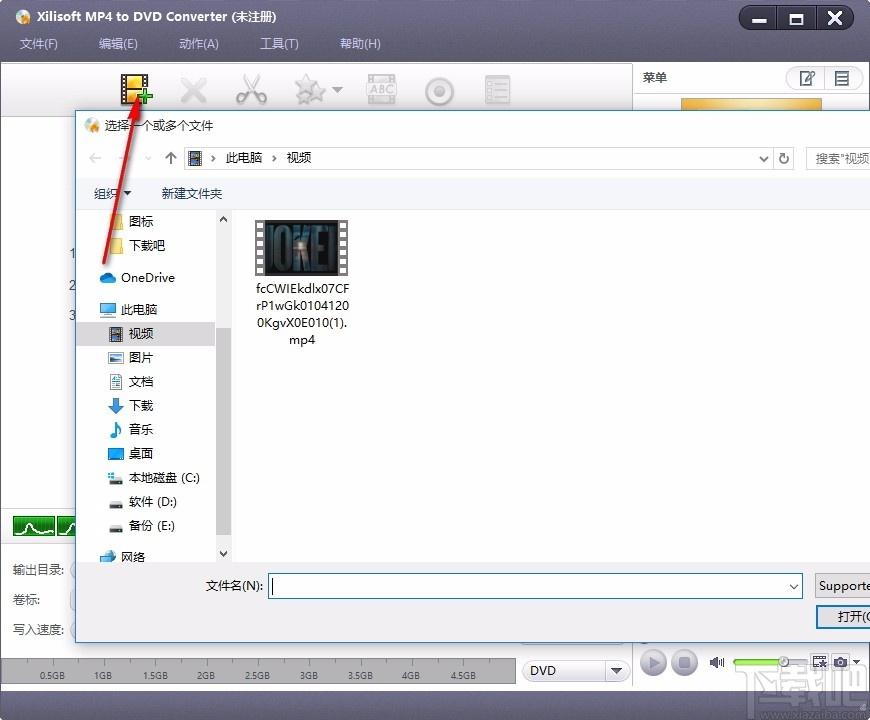
Task: Select the 图标 folder in the sidebar
Action: (141, 221)
